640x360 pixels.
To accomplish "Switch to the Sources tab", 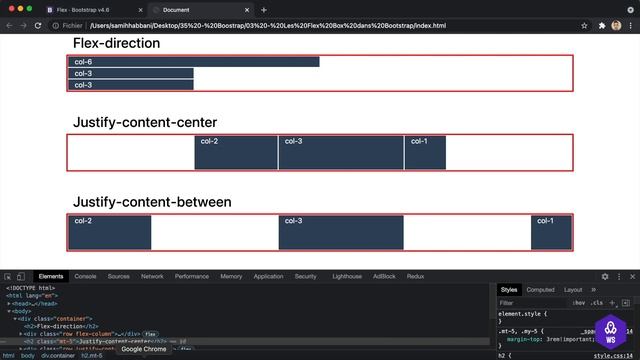I will pos(118,276).
